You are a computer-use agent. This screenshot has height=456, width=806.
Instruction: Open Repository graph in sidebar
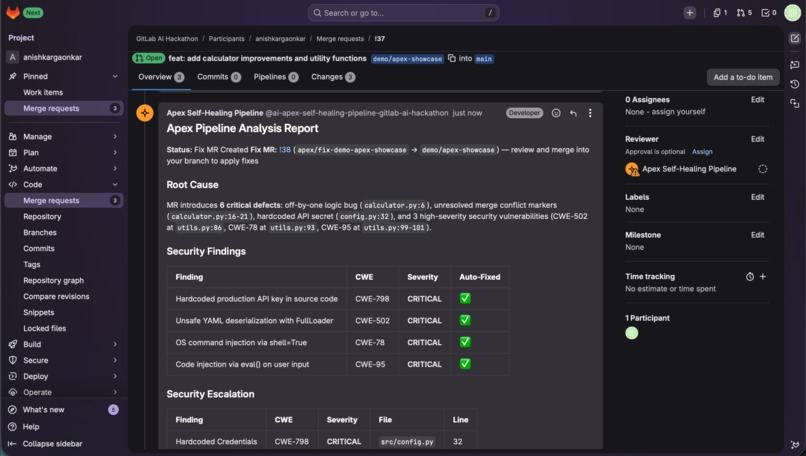coord(63,281)
